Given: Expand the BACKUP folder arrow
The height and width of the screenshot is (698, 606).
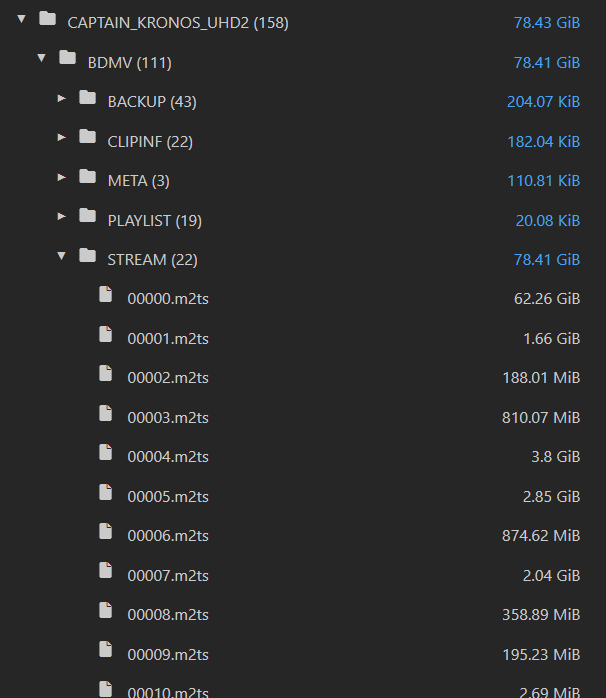Looking at the screenshot, I should 62,98.
